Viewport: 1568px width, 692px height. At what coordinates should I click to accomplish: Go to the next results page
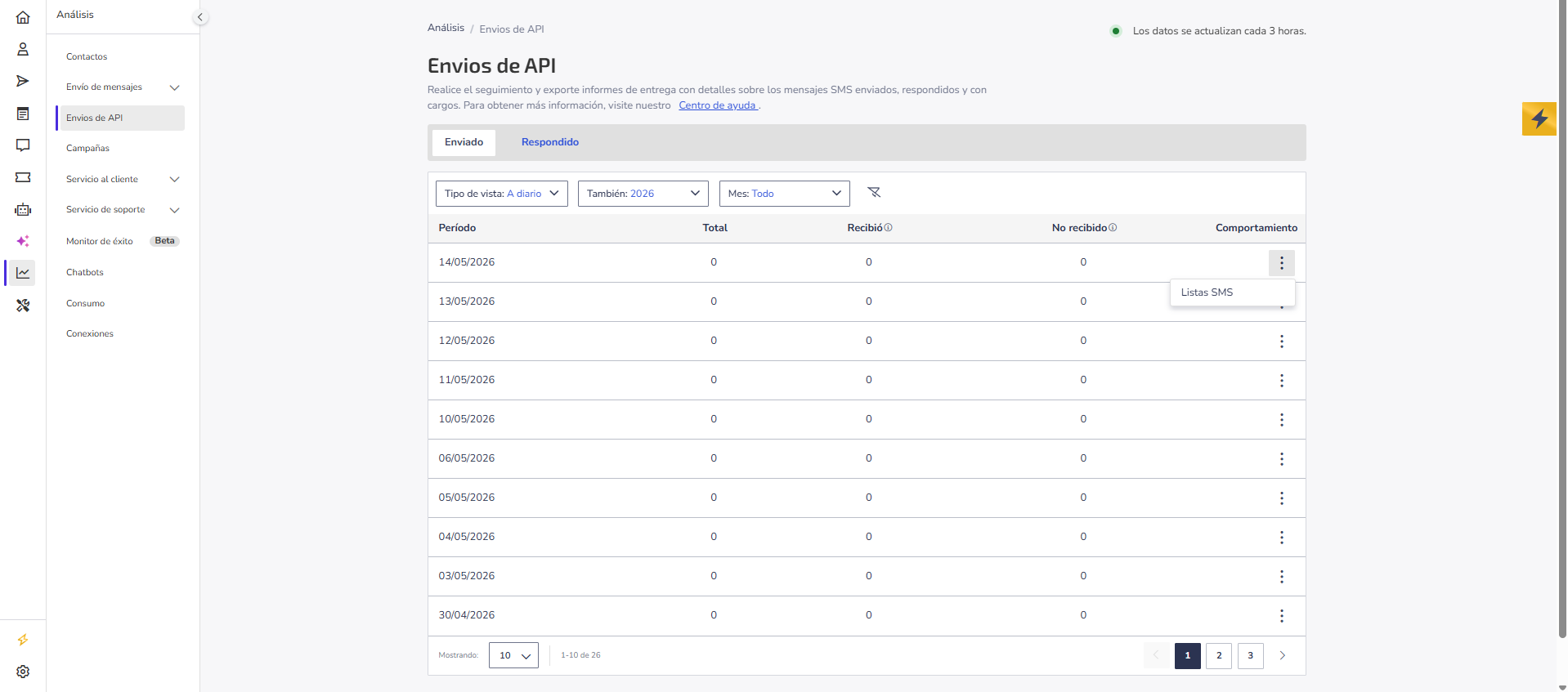(1282, 655)
